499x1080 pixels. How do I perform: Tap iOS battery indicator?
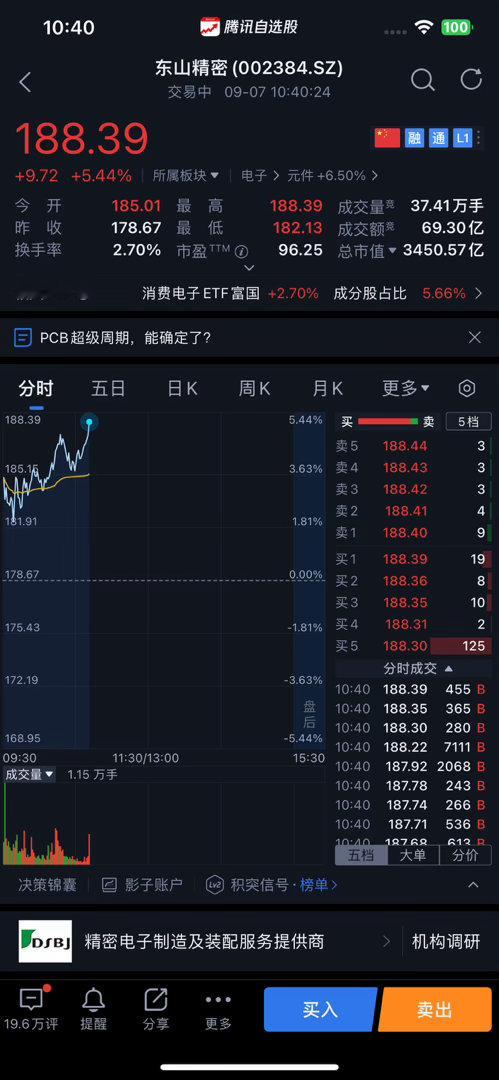455,28
